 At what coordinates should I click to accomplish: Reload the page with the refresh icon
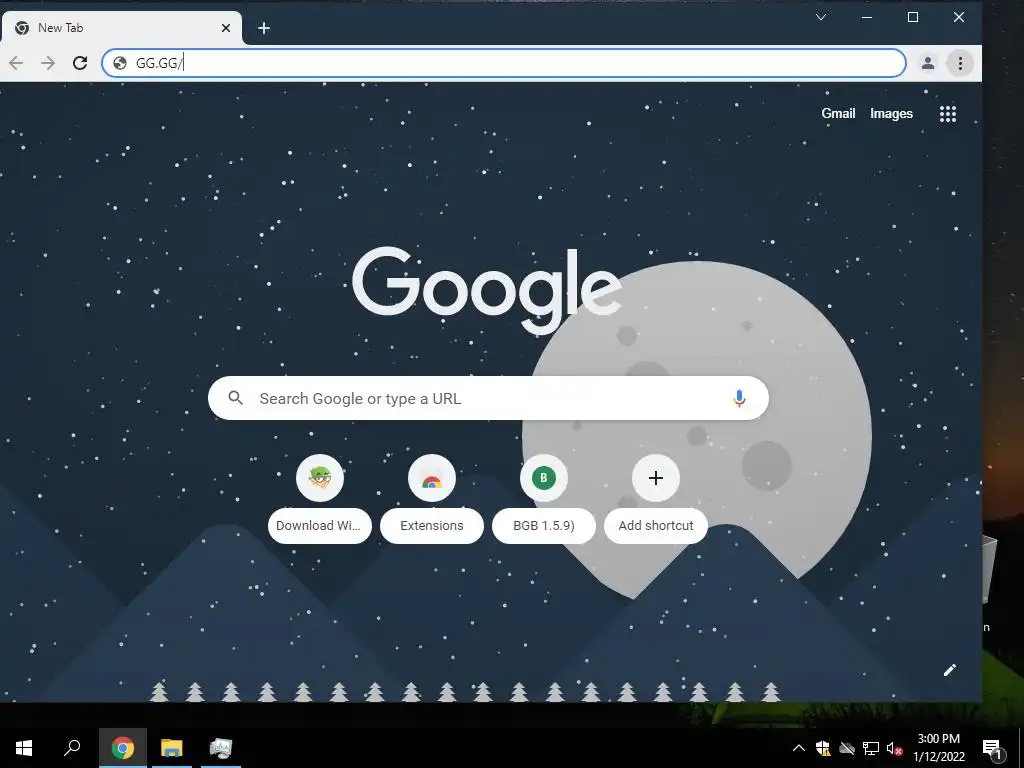click(x=80, y=63)
